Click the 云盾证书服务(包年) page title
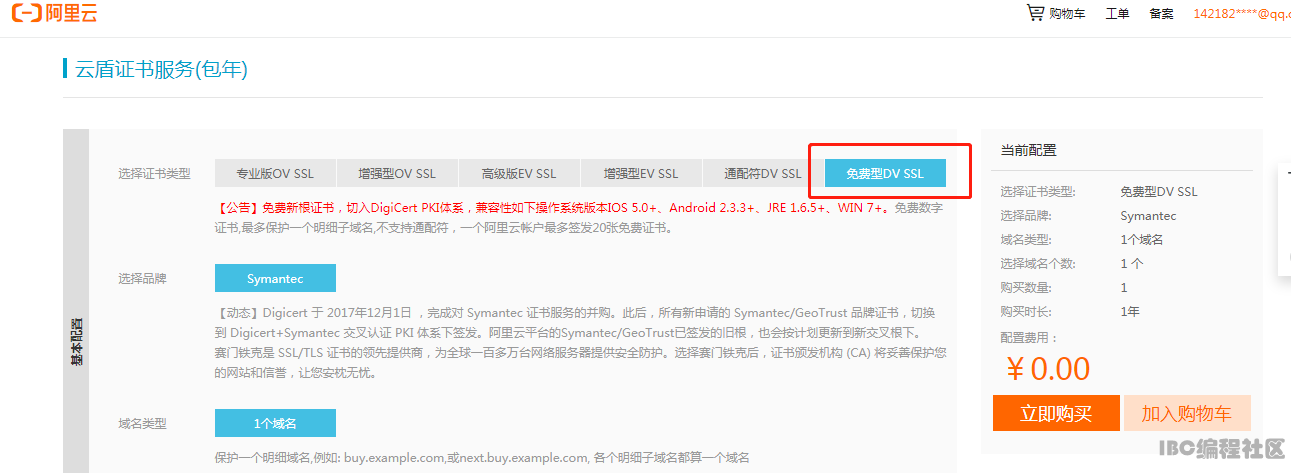This screenshot has width=1291, height=473. click(x=161, y=69)
